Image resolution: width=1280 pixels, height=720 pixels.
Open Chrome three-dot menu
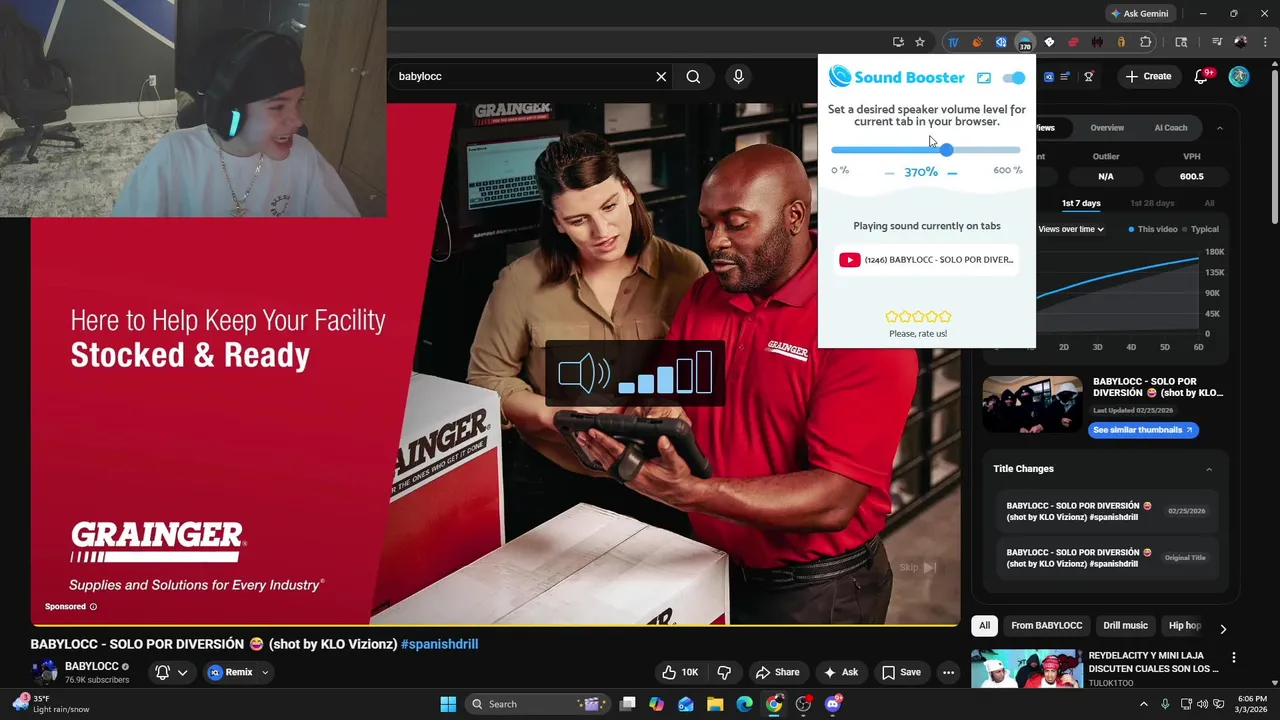(1266, 42)
